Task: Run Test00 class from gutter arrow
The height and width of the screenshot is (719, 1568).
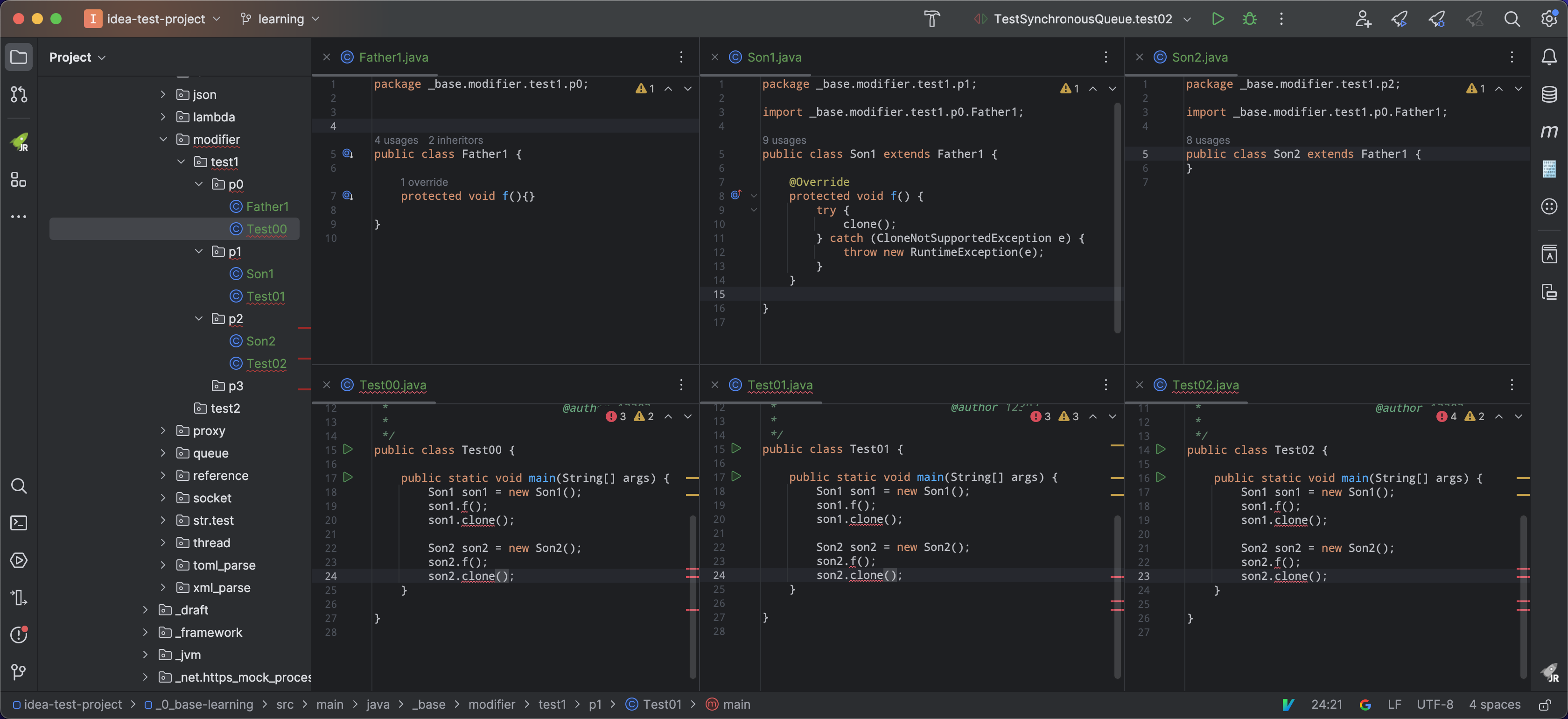Action: 348,449
